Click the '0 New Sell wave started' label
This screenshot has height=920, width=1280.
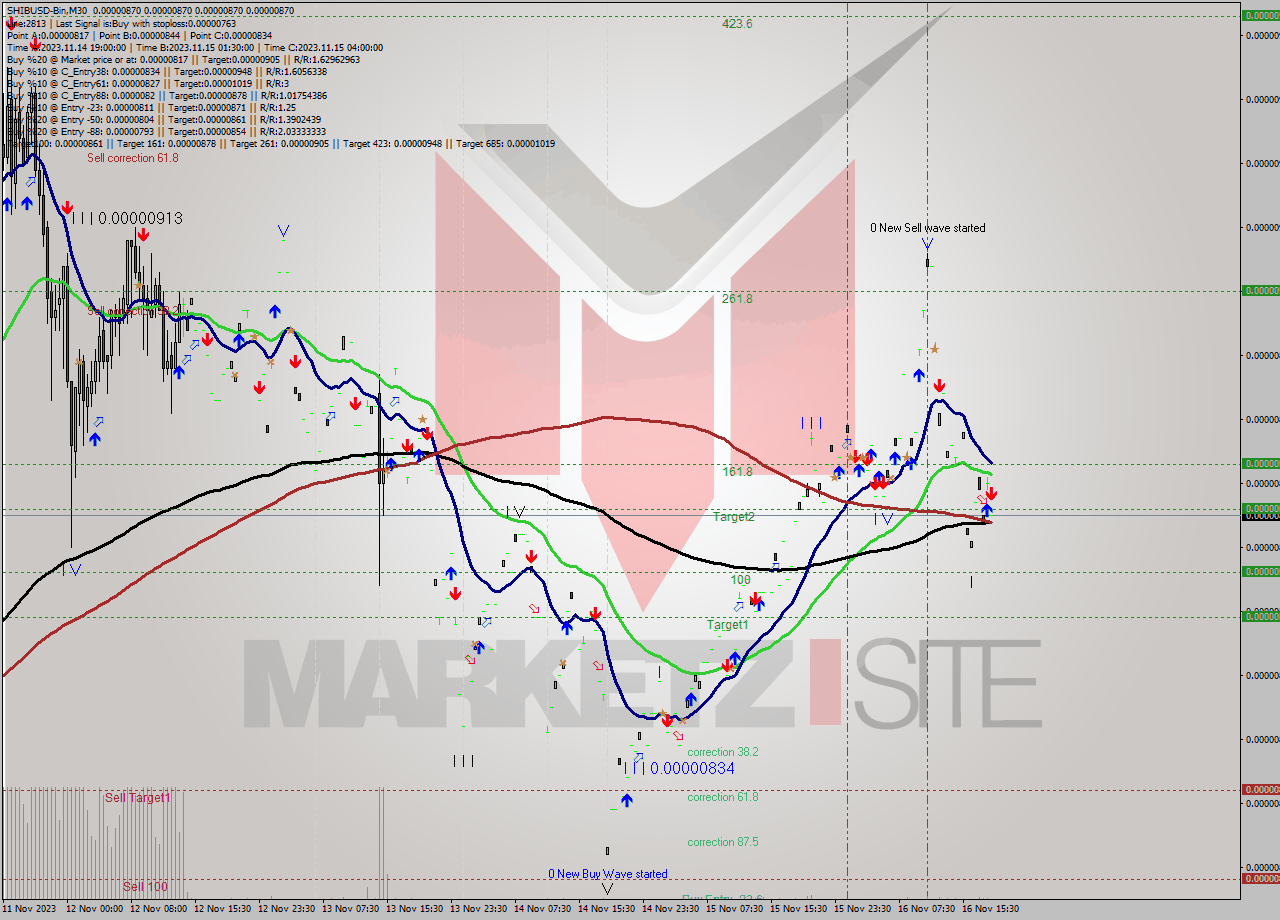[x=927, y=228]
